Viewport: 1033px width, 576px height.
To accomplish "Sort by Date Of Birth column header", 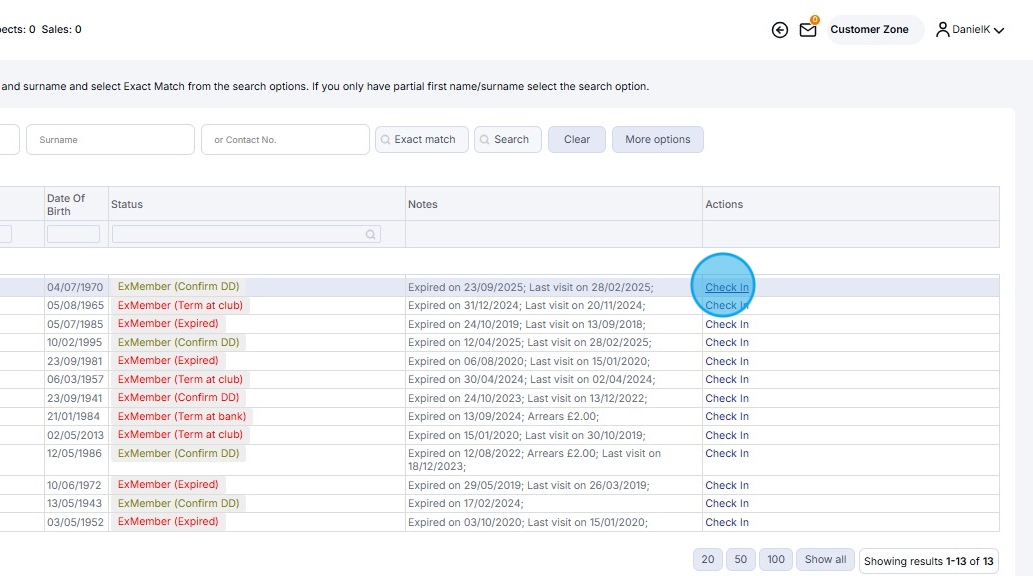I will pos(66,204).
